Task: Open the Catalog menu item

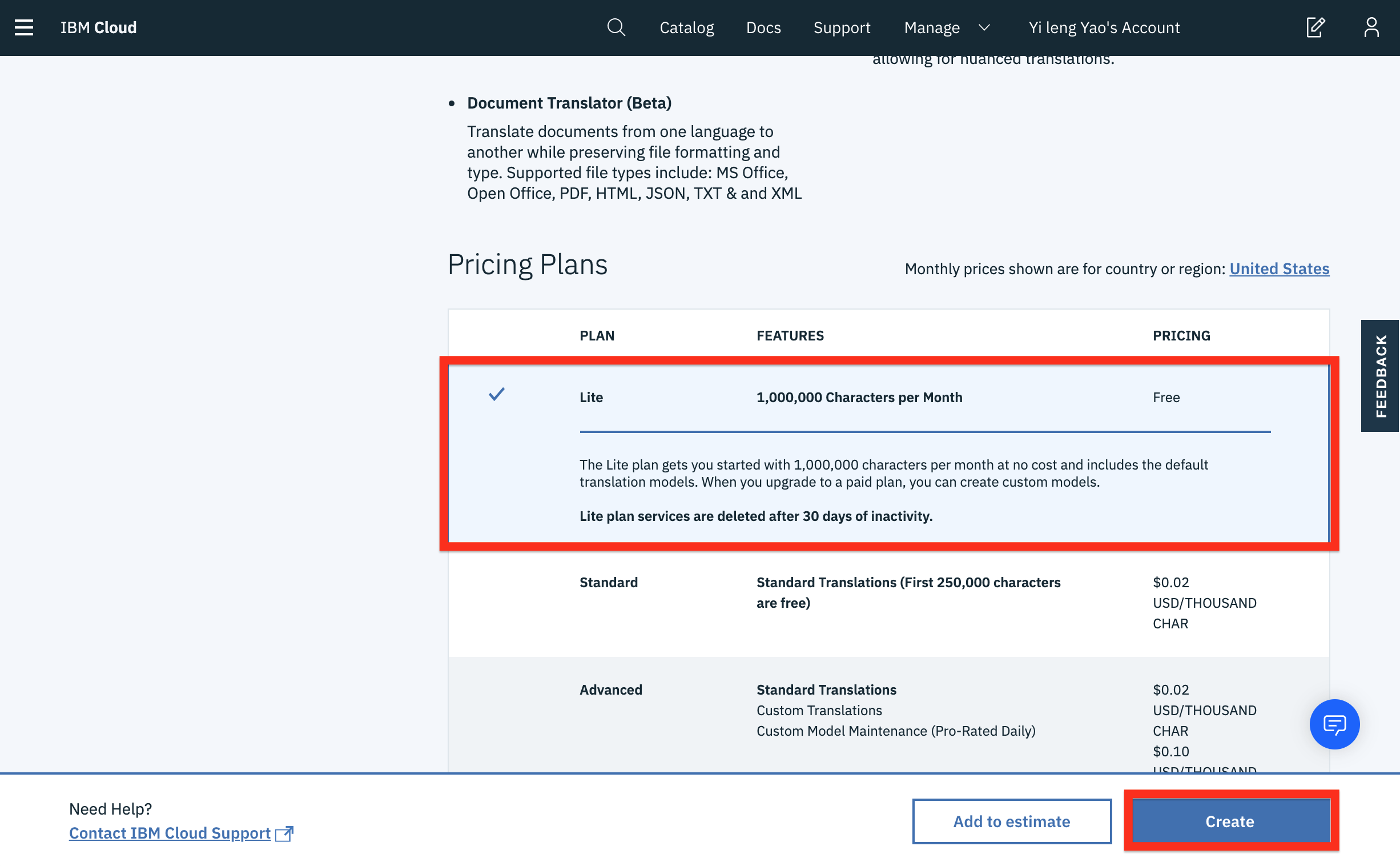Action: 686,27
